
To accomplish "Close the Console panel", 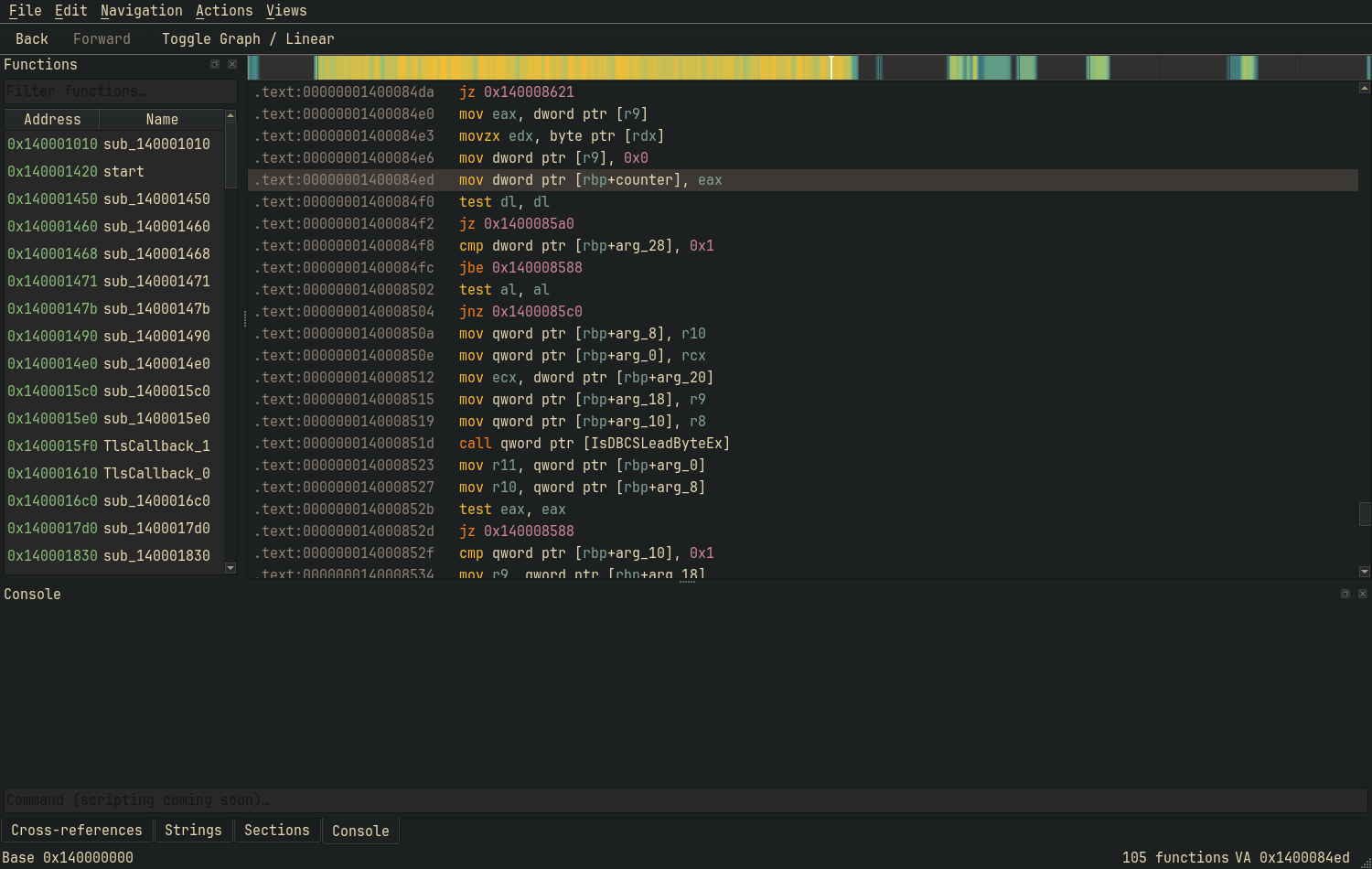I will [x=1363, y=594].
